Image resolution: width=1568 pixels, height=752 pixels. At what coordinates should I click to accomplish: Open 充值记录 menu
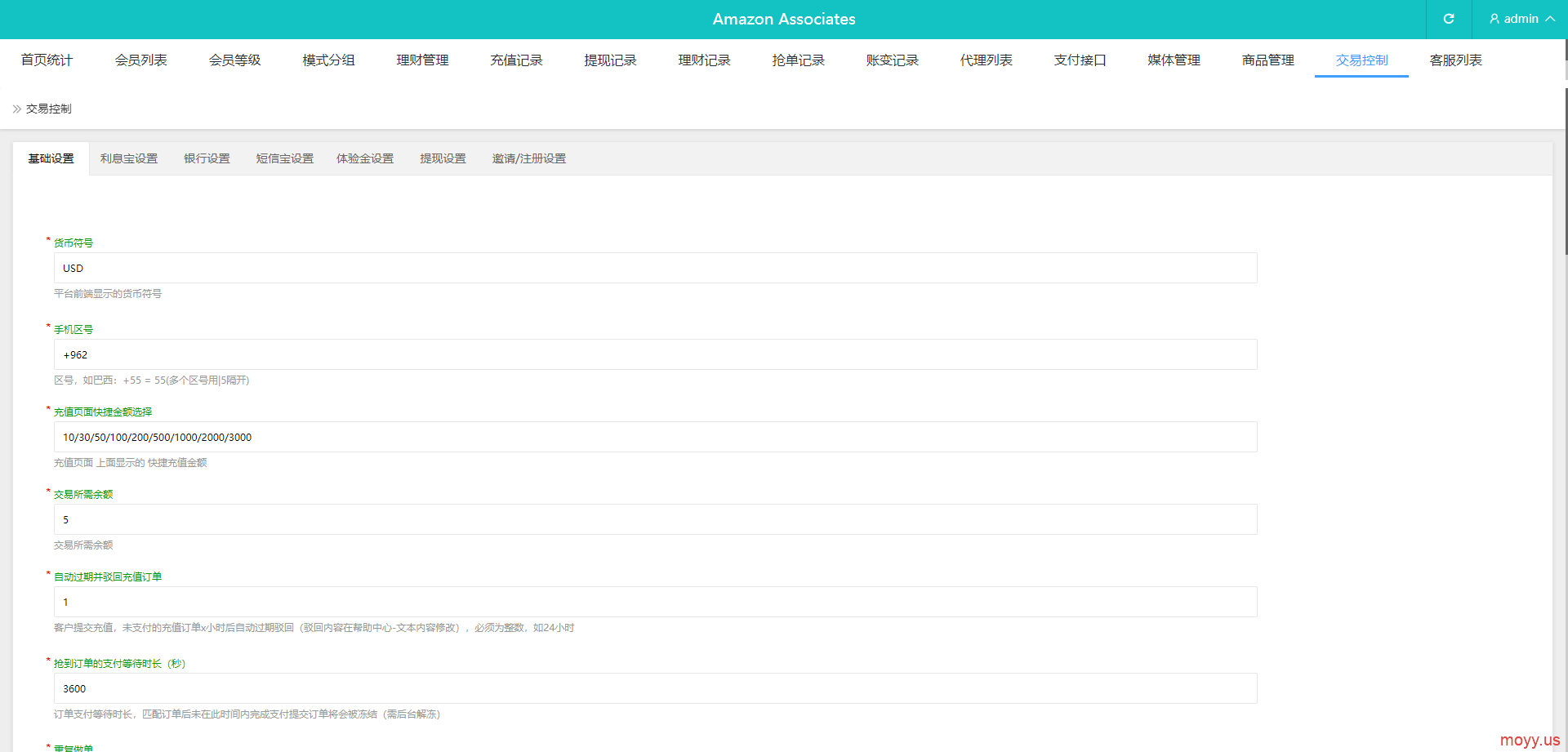click(516, 60)
